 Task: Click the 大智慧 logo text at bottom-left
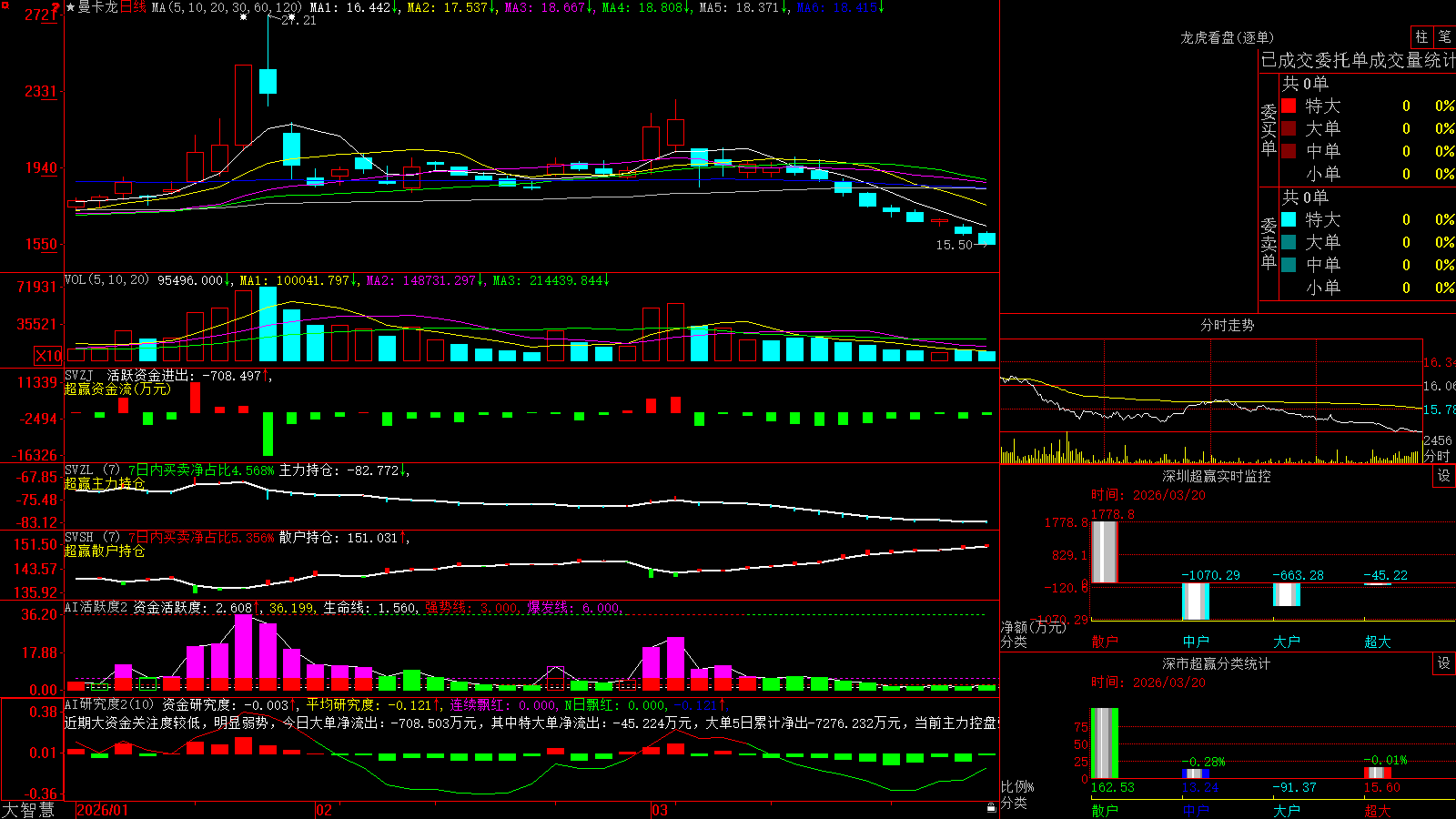click(28, 810)
